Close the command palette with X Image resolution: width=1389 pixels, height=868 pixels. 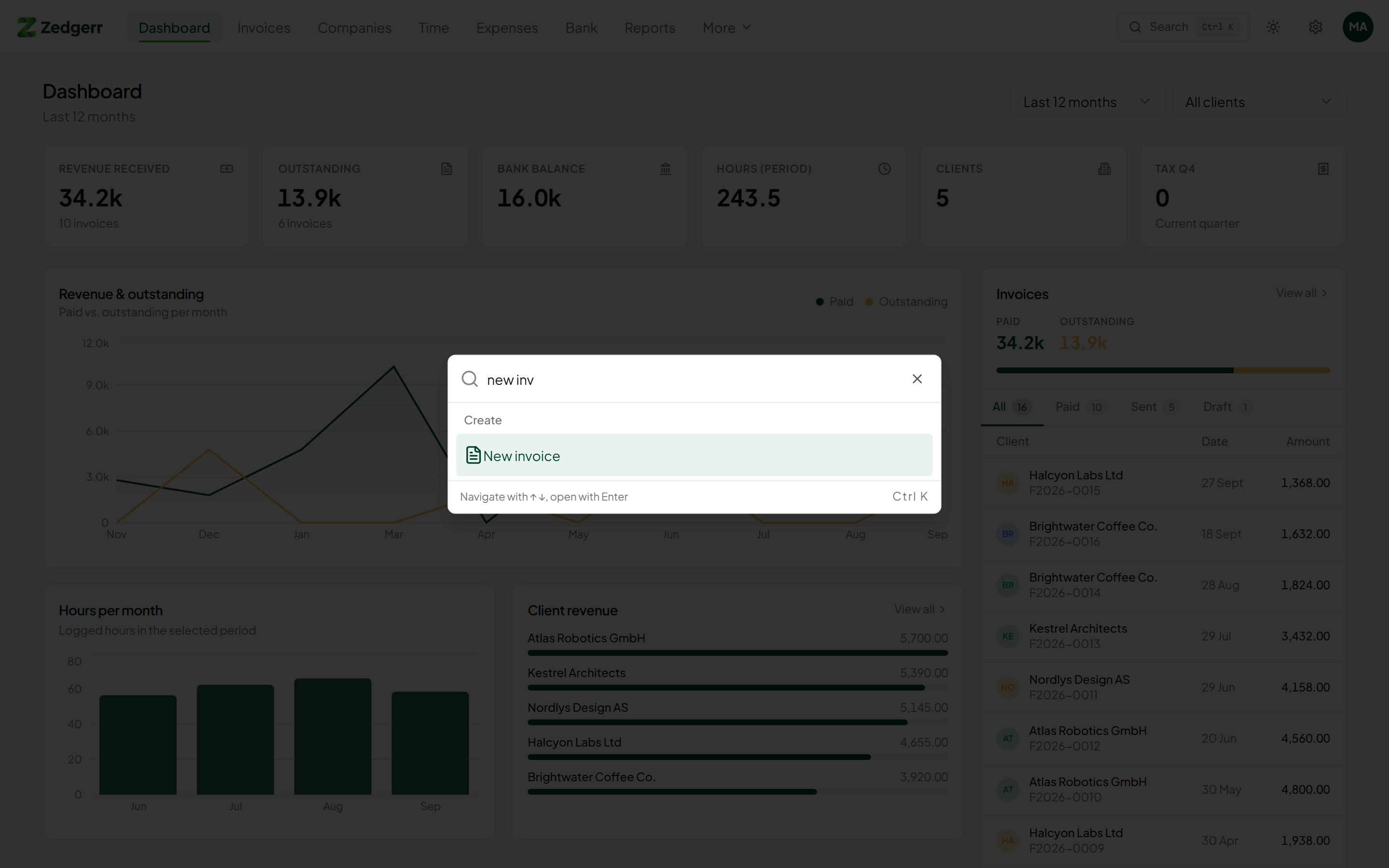(917, 379)
